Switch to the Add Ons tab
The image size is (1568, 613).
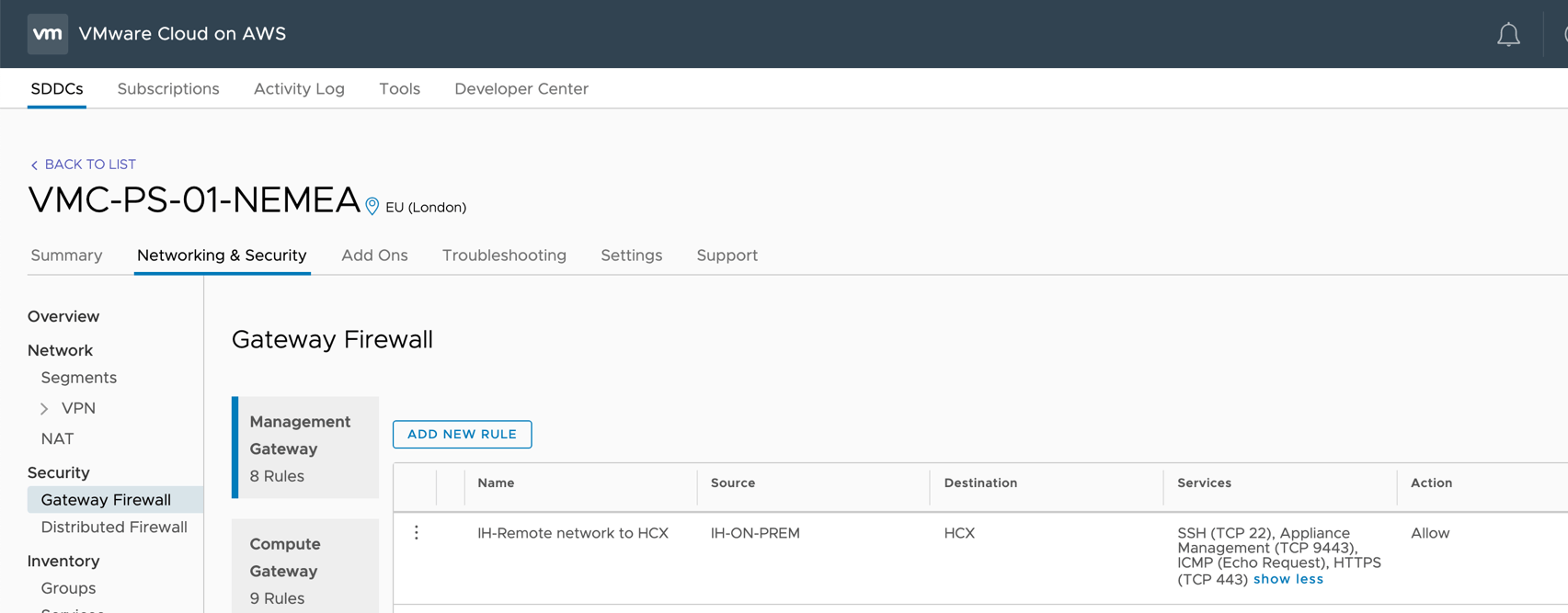[374, 255]
